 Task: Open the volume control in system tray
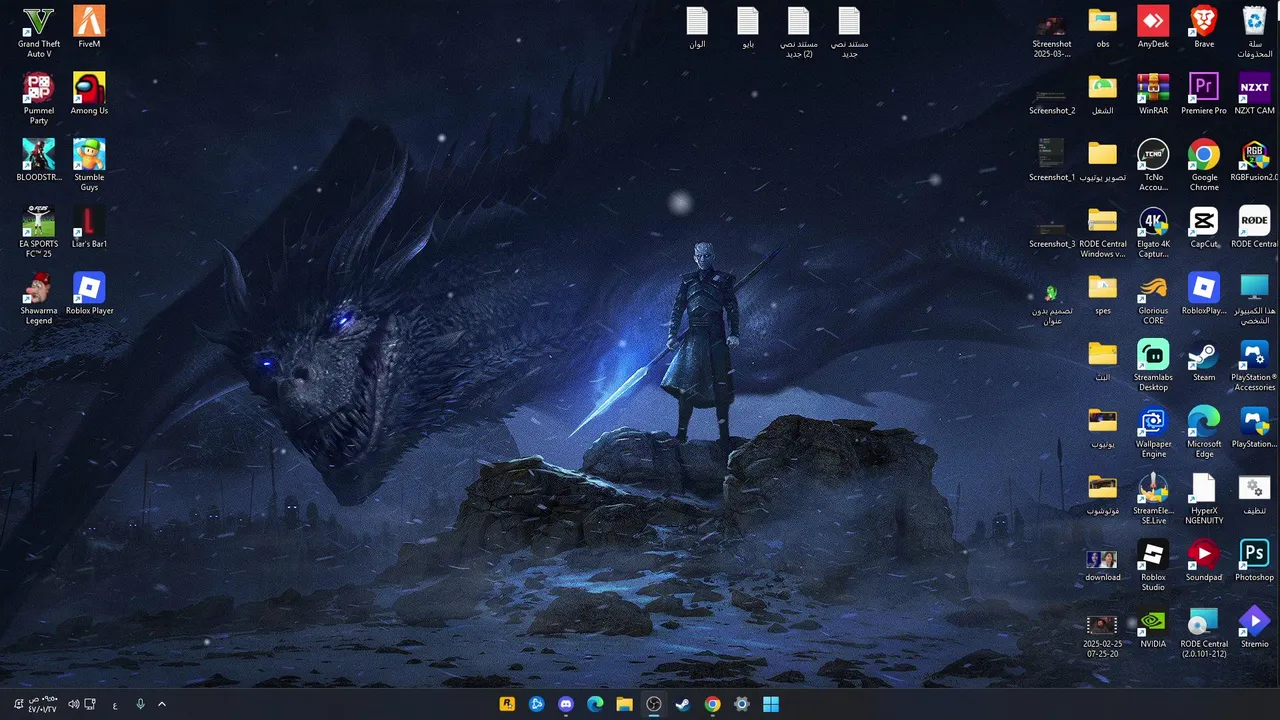point(73,704)
